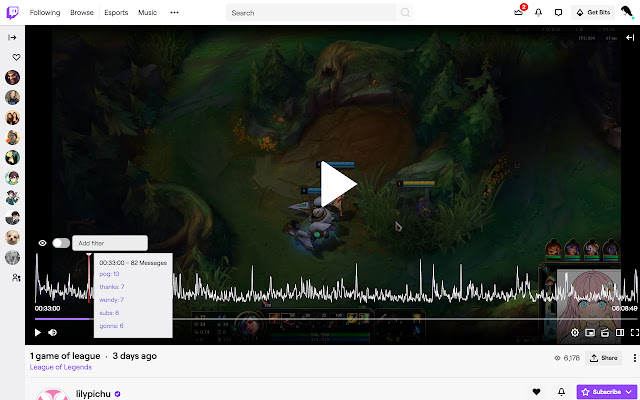The height and width of the screenshot is (400, 640).
Task: Open the three-dots more menu in navigation
Action: tap(174, 13)
